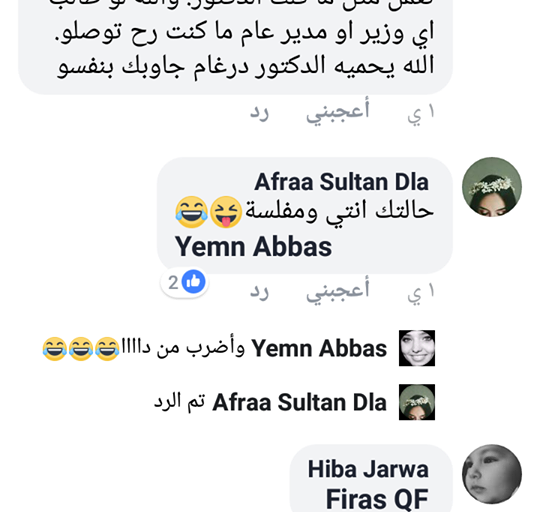The width and height of the screenshot is (540, 512).
Task: Open Afraa Sultan Dla's large profile picture
Action: tap(492, 187)
